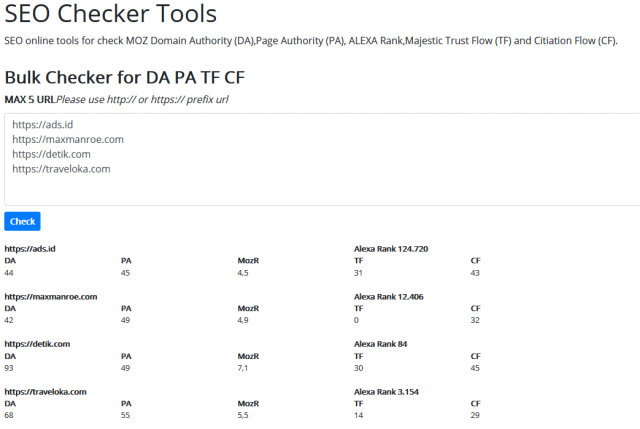Click the https://detik.com line in the textarea

pyautogui.click(x=51, y=154)
